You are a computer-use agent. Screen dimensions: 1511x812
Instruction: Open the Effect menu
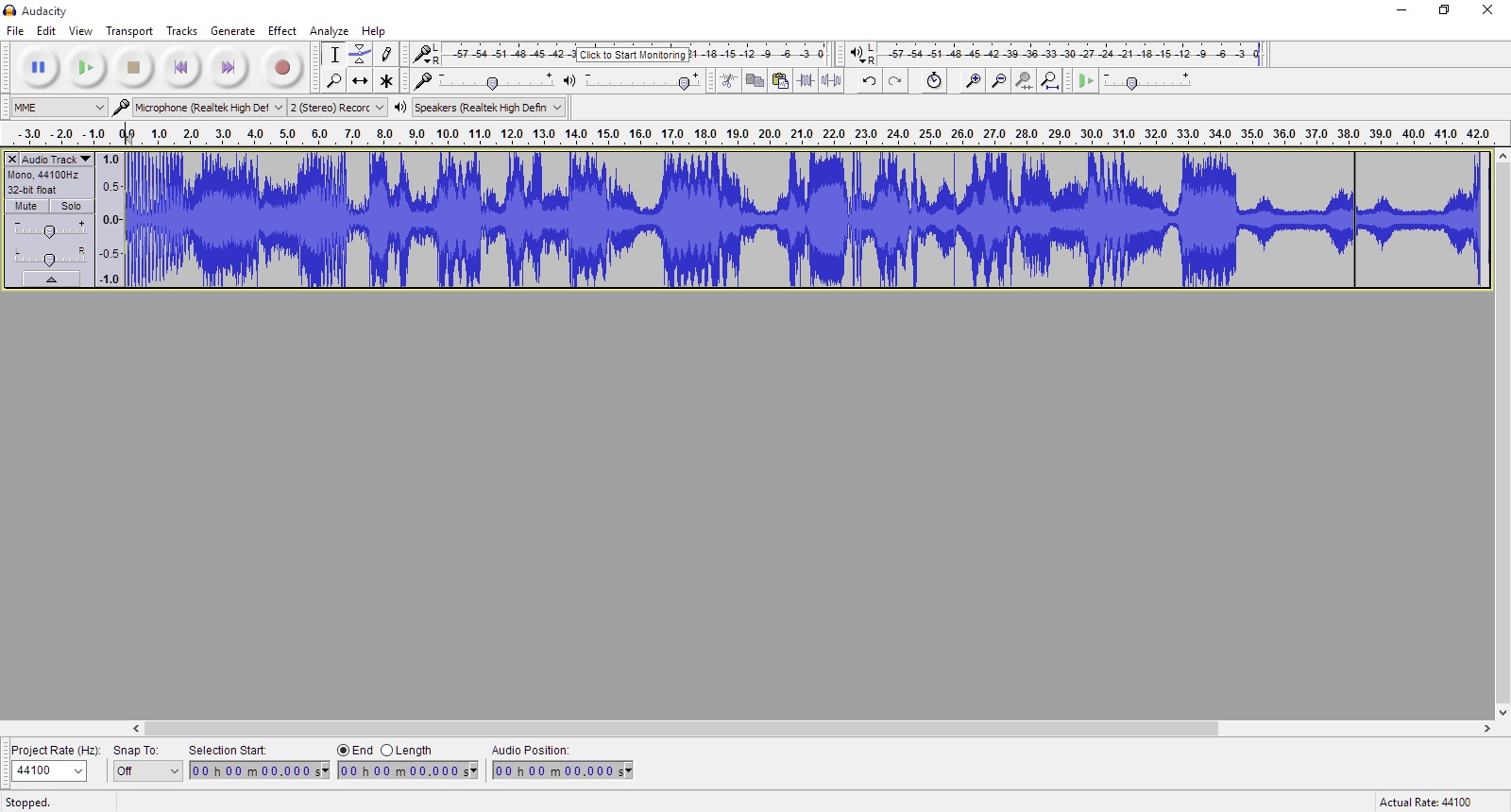(281, 31)
